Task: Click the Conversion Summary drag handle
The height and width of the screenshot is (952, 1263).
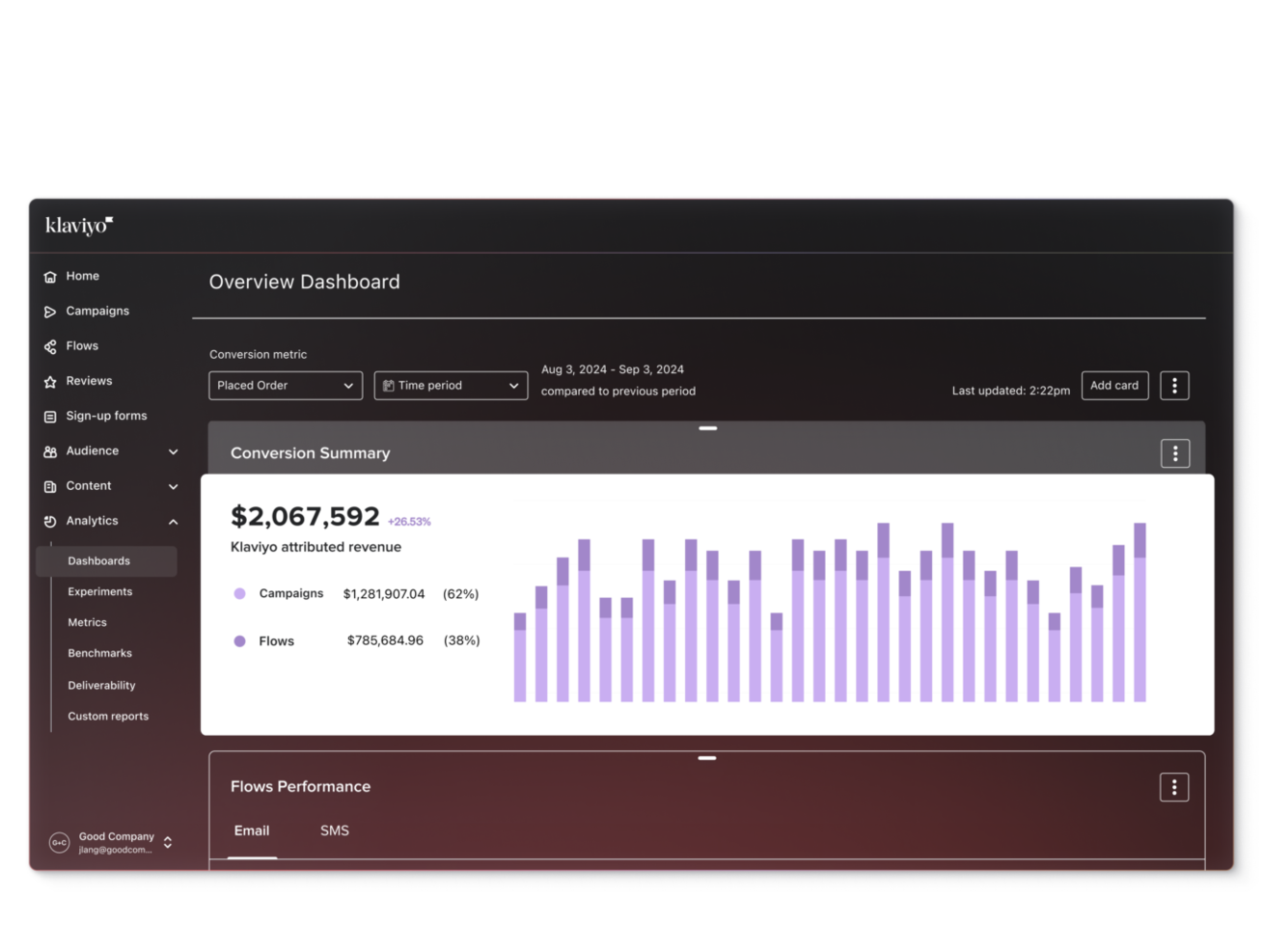Action: [708, 428]
